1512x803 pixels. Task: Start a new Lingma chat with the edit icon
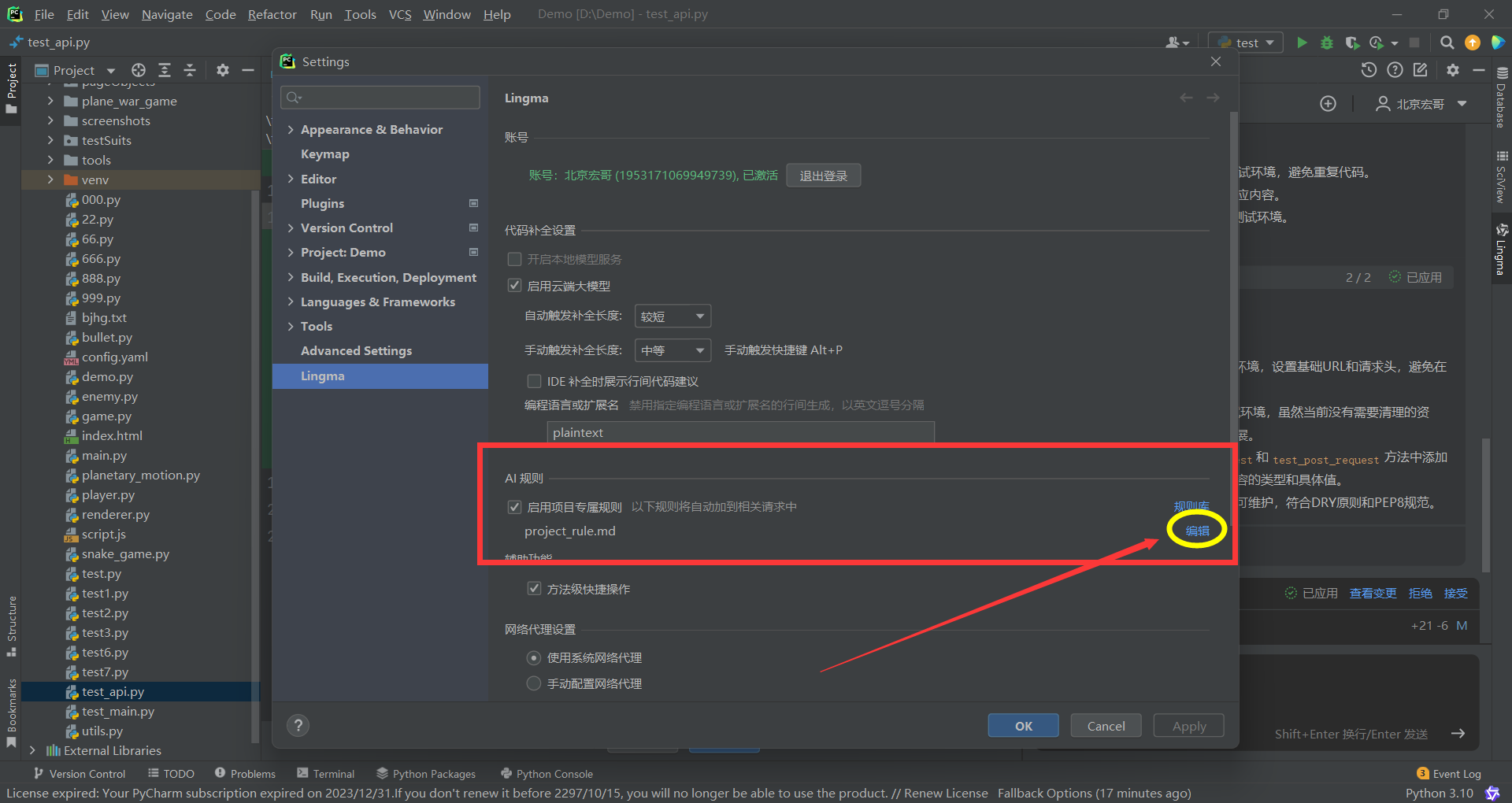(1421, 70)
